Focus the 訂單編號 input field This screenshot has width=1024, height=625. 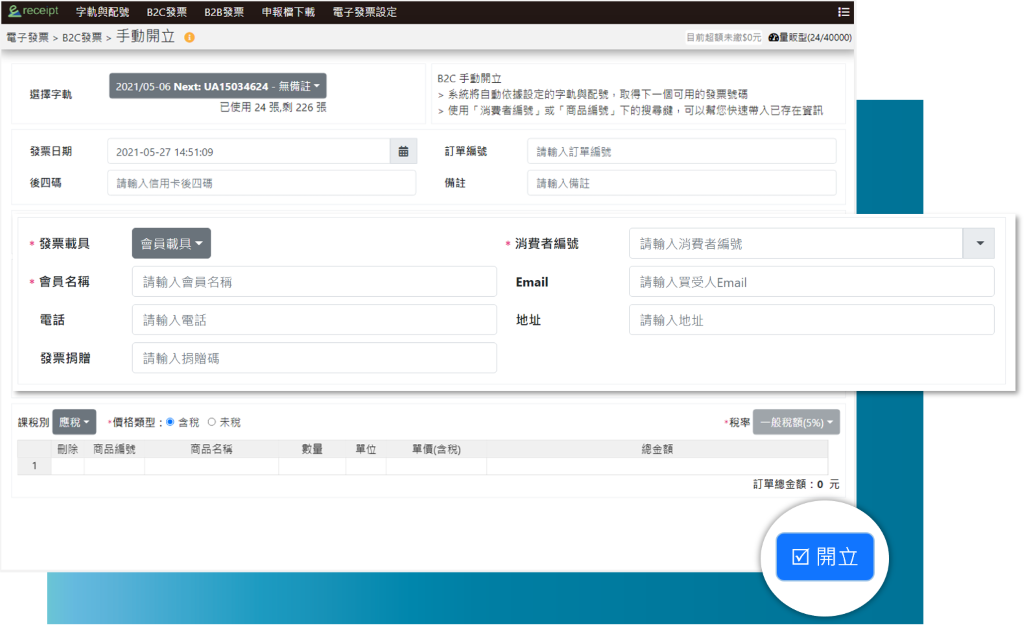[681, 152]
